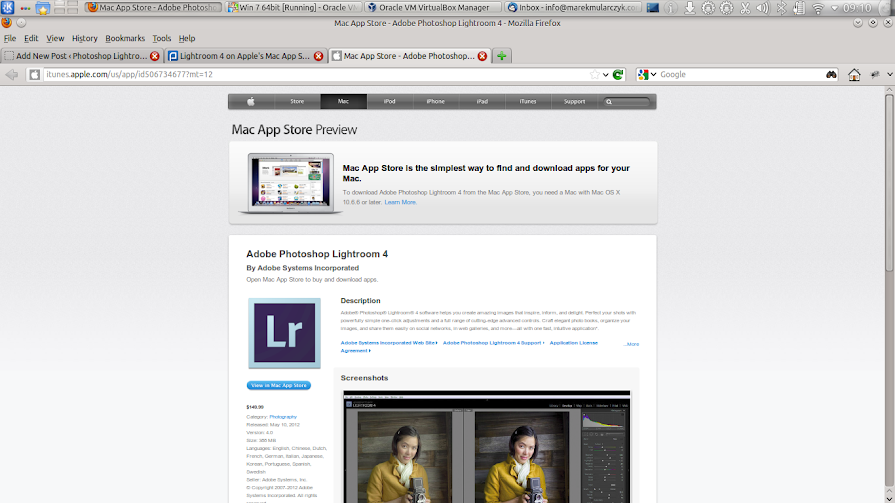Open the URL history dropdown arrow
The width and height of the screenshot is (895, 503).
pos(605,75)
